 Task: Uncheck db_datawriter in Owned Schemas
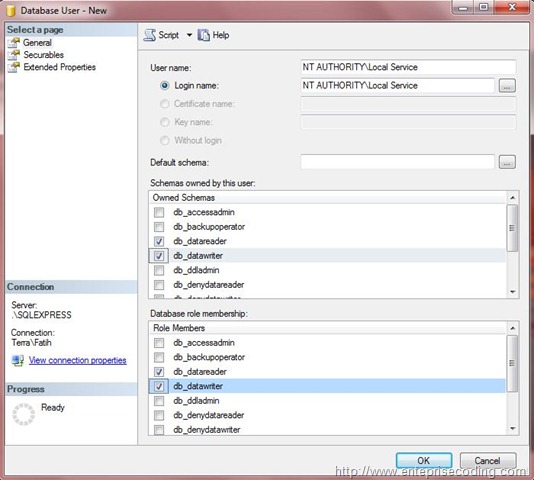click(159, 256)
